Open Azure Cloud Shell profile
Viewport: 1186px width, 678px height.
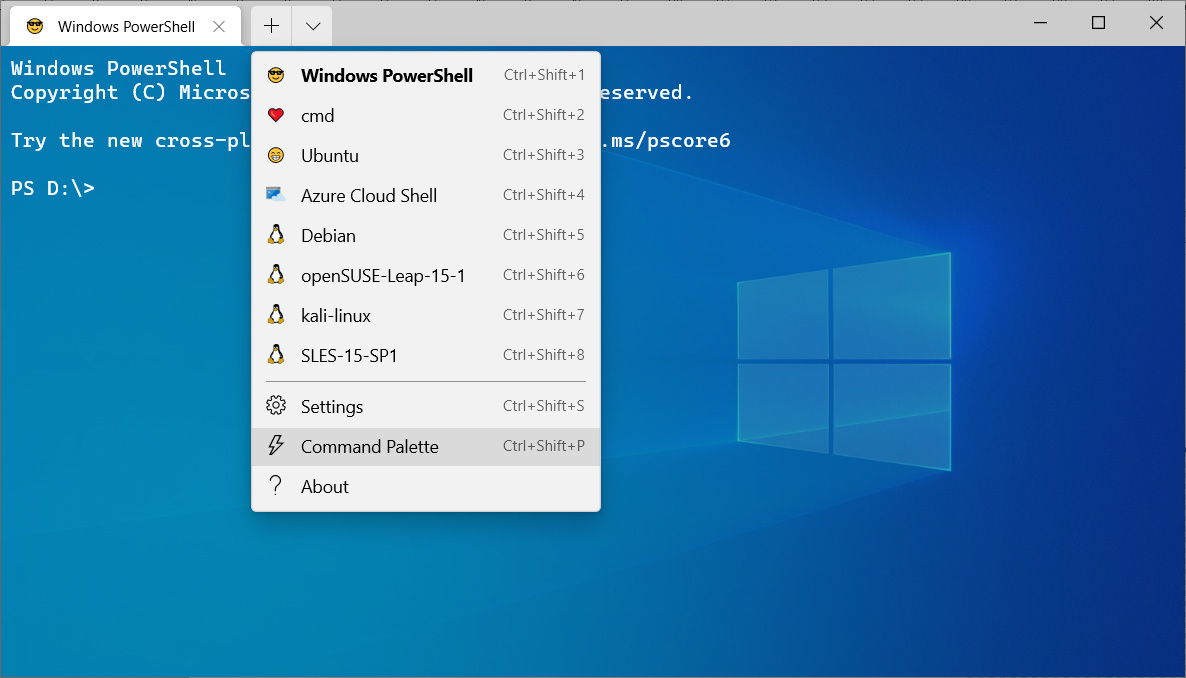(426, 195)
